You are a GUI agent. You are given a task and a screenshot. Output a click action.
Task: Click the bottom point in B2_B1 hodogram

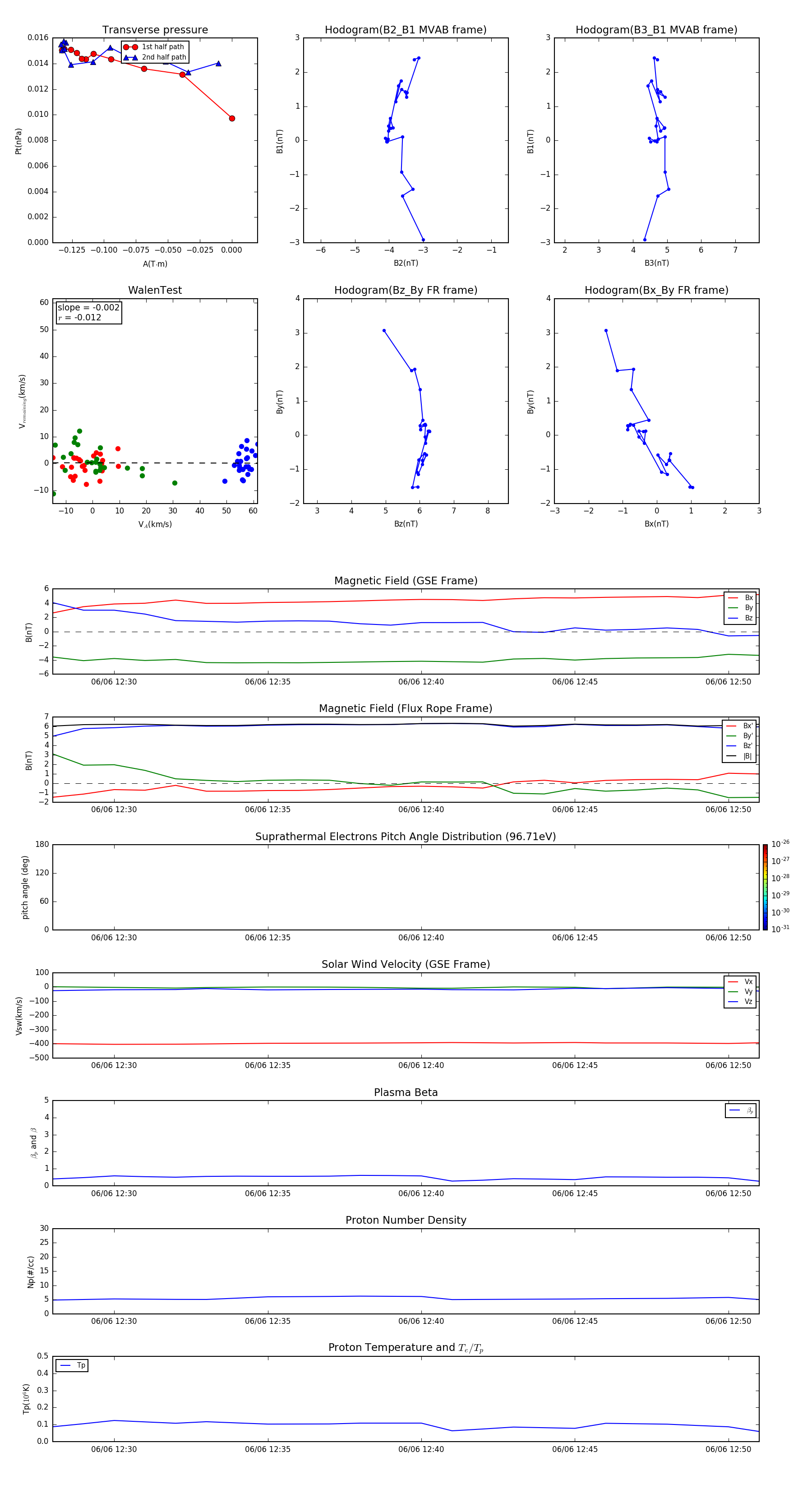point(423,240)
